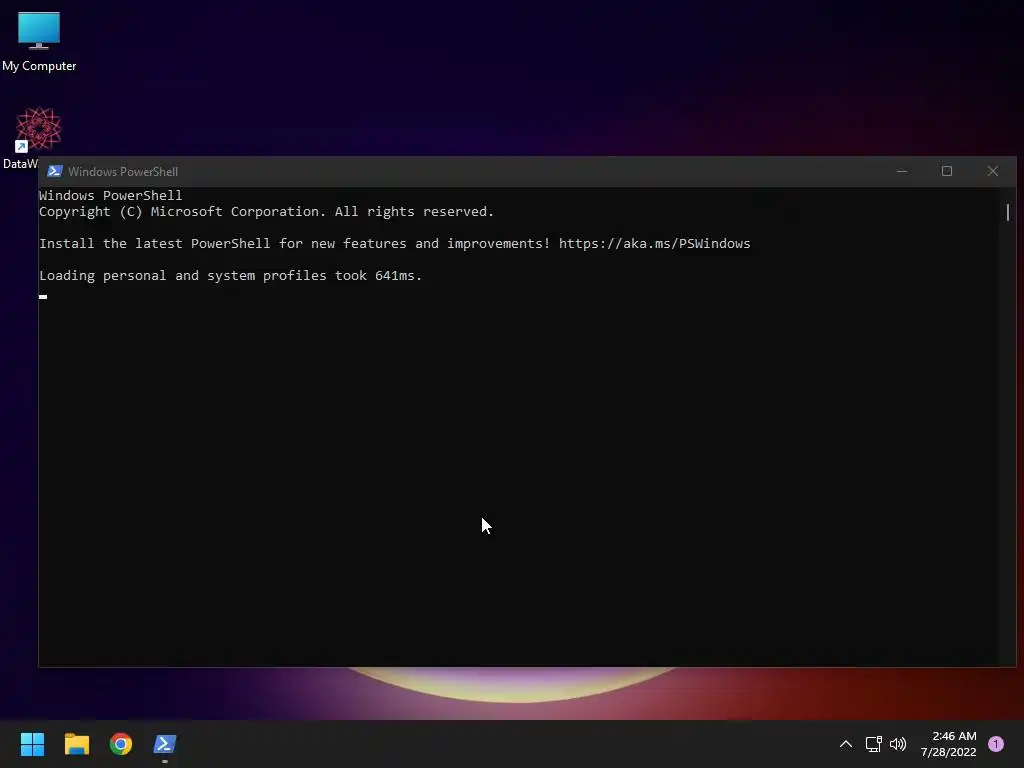Open the volume tray icon
The width and height of the screenshot is (1024, 768).
tap(898, 744)
